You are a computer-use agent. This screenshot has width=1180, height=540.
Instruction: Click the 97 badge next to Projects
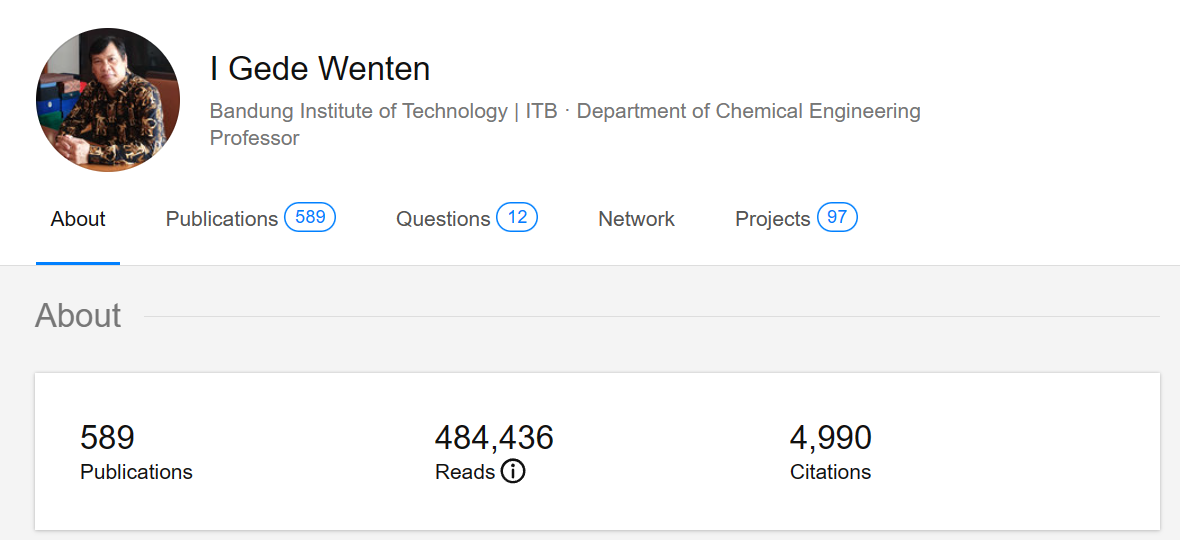(837, 218)
